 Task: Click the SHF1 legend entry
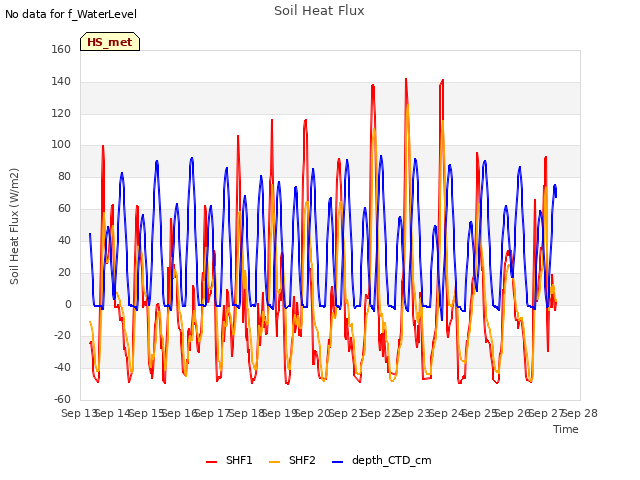point(229,460)
